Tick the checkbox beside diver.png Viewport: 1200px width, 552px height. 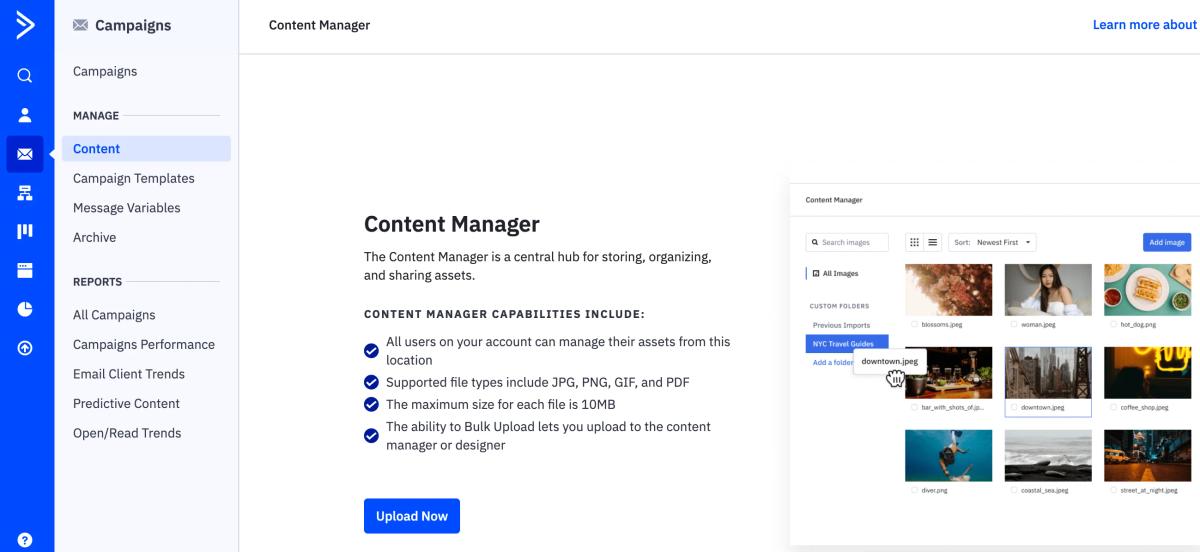click(914, 491)
